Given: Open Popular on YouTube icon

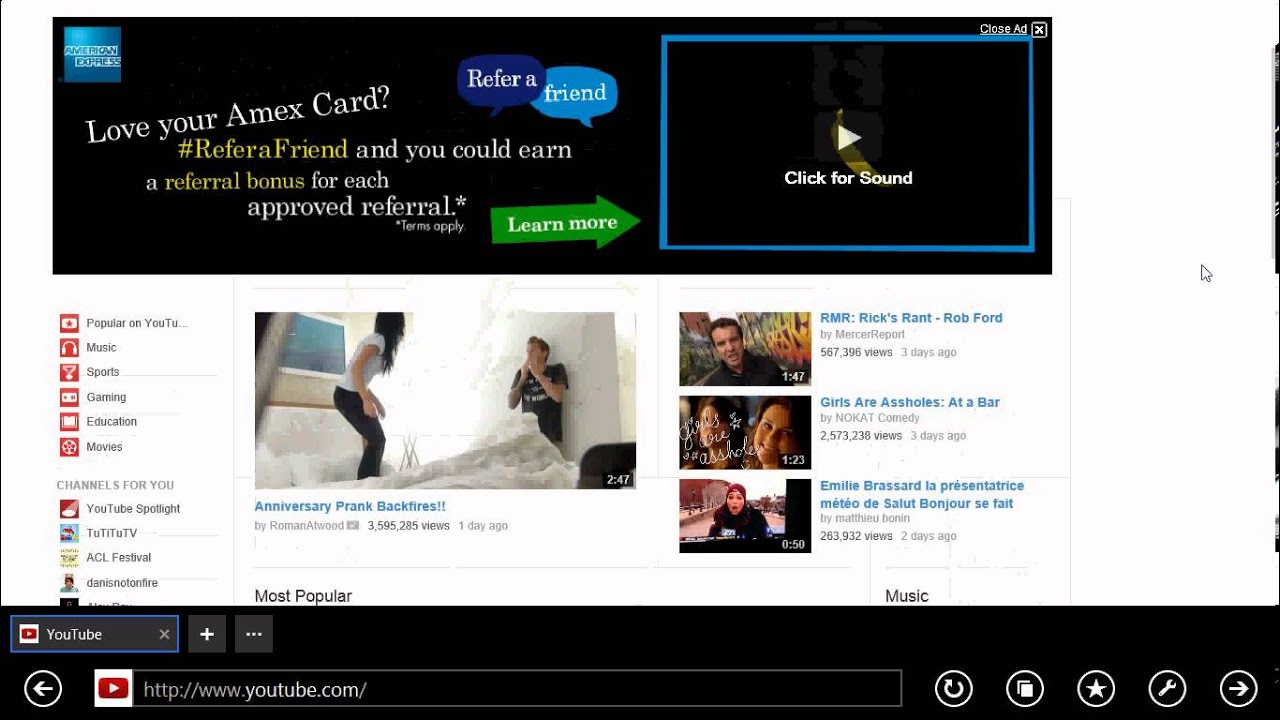Looking at the screenshot, I should pos(69,323).
